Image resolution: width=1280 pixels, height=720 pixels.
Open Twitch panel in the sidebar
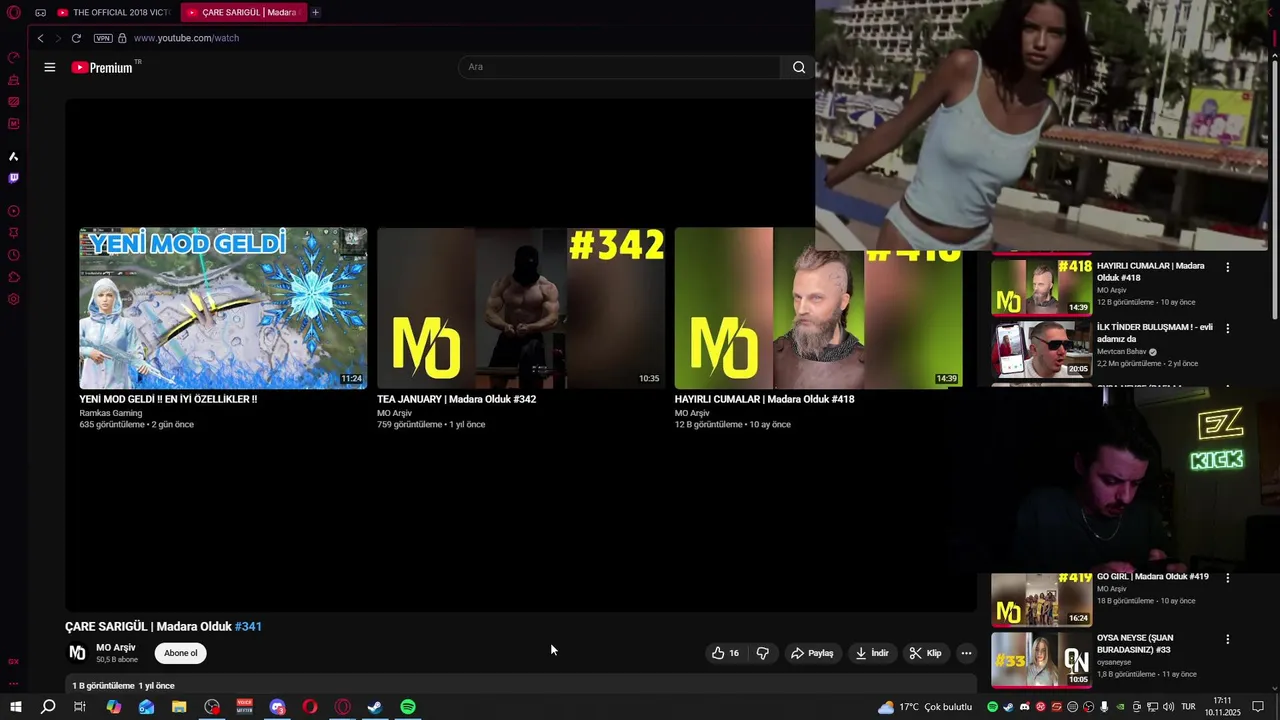[14, 178]
